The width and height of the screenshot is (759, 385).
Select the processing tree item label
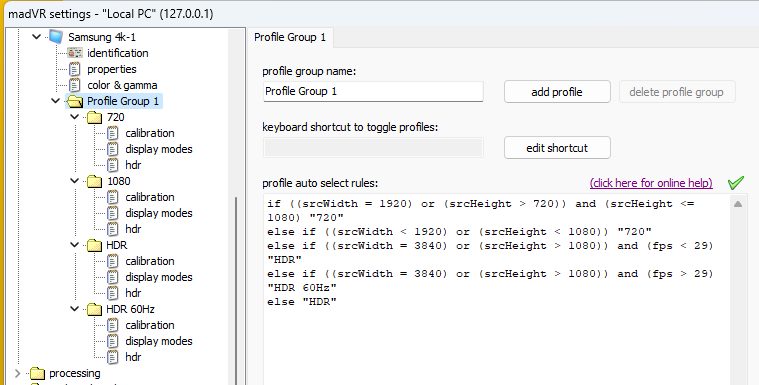click(x=75, y=373)
